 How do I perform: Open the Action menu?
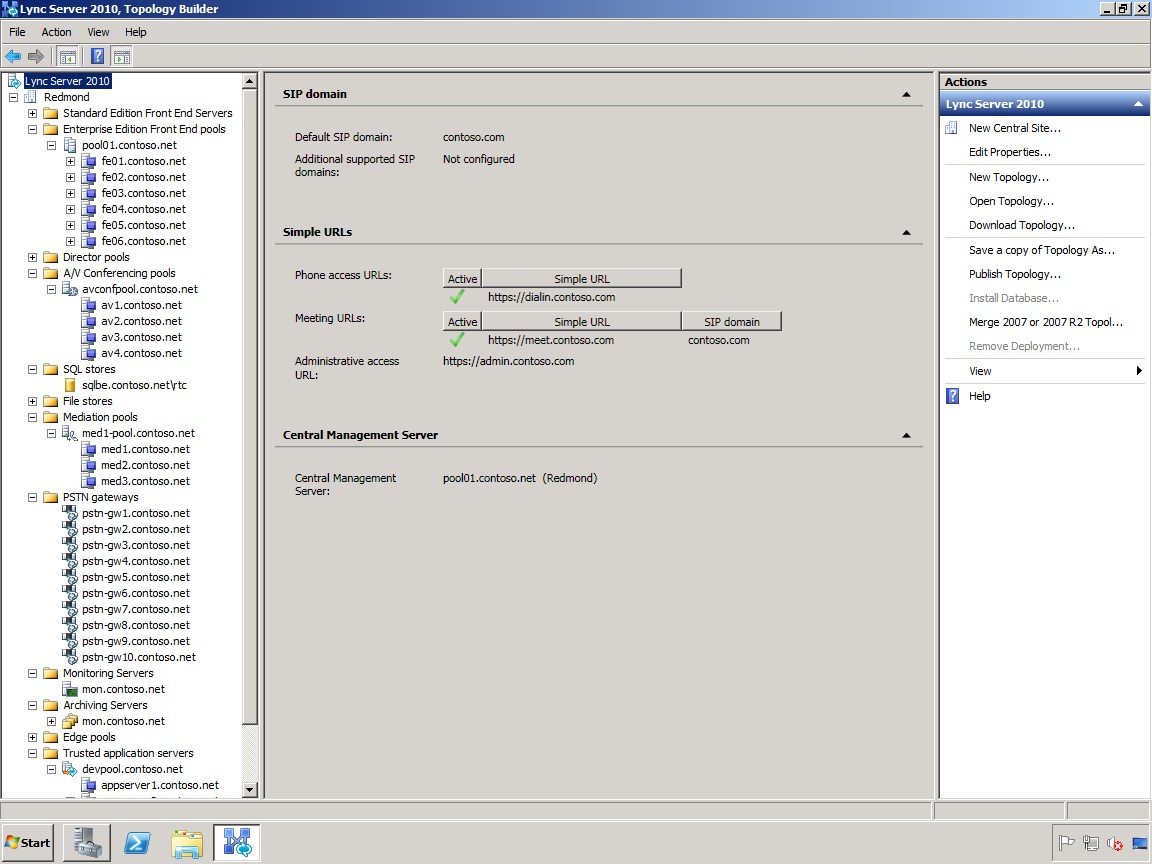[x=57, y=32]
